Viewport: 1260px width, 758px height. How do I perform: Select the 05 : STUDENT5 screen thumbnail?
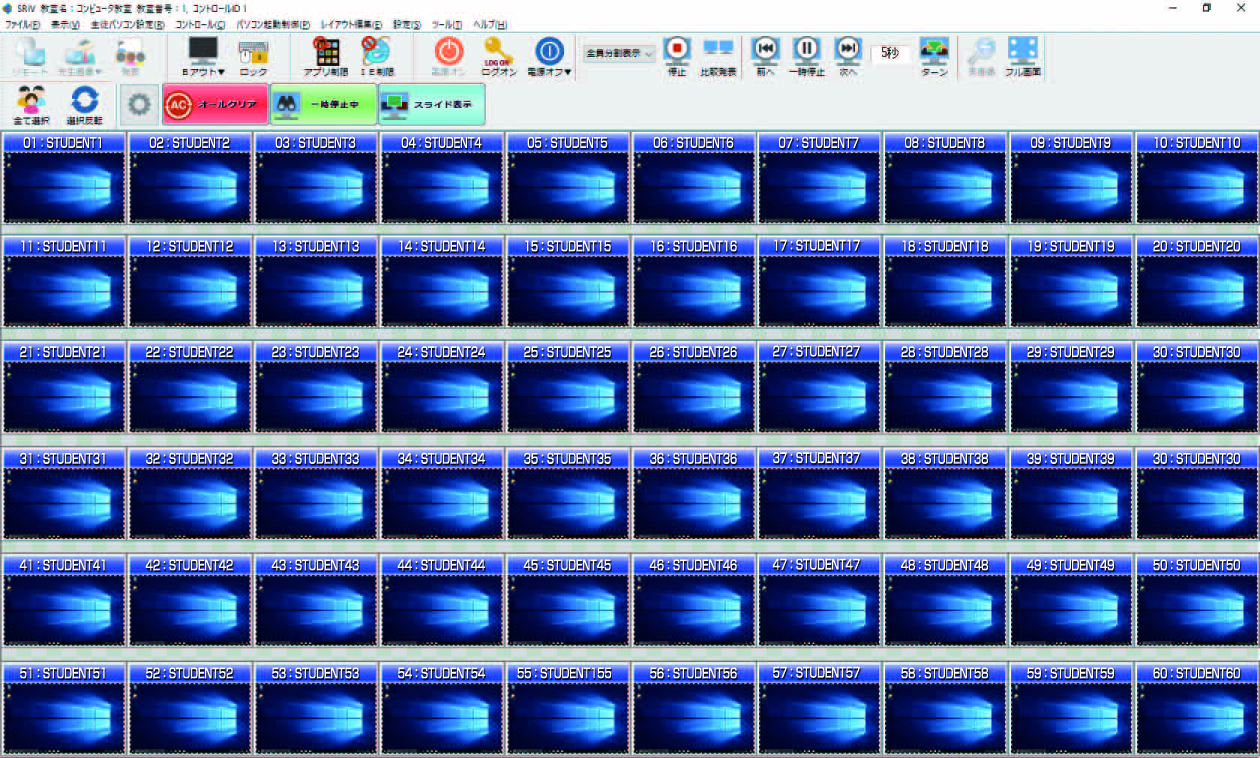click(567, 187)
